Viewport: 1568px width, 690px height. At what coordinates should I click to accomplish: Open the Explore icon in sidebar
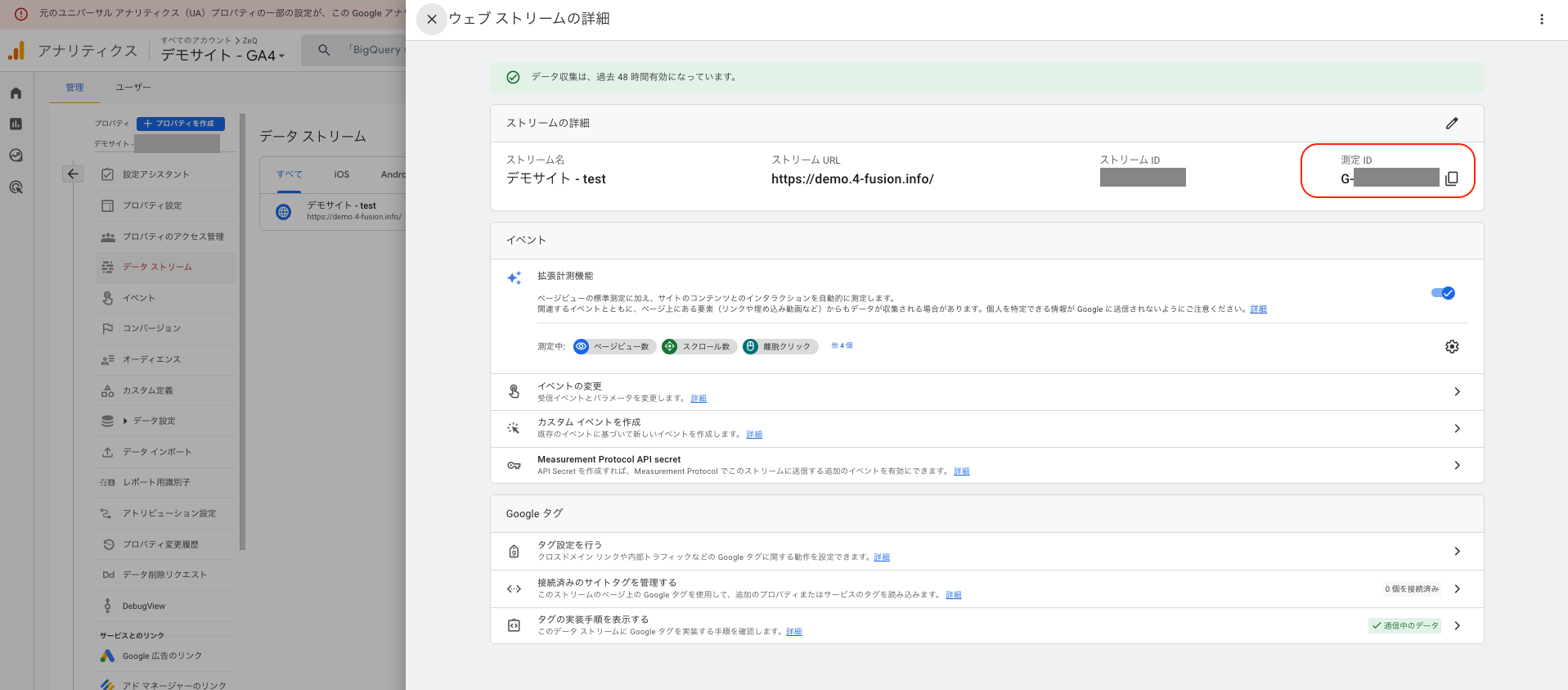[16, 156]
